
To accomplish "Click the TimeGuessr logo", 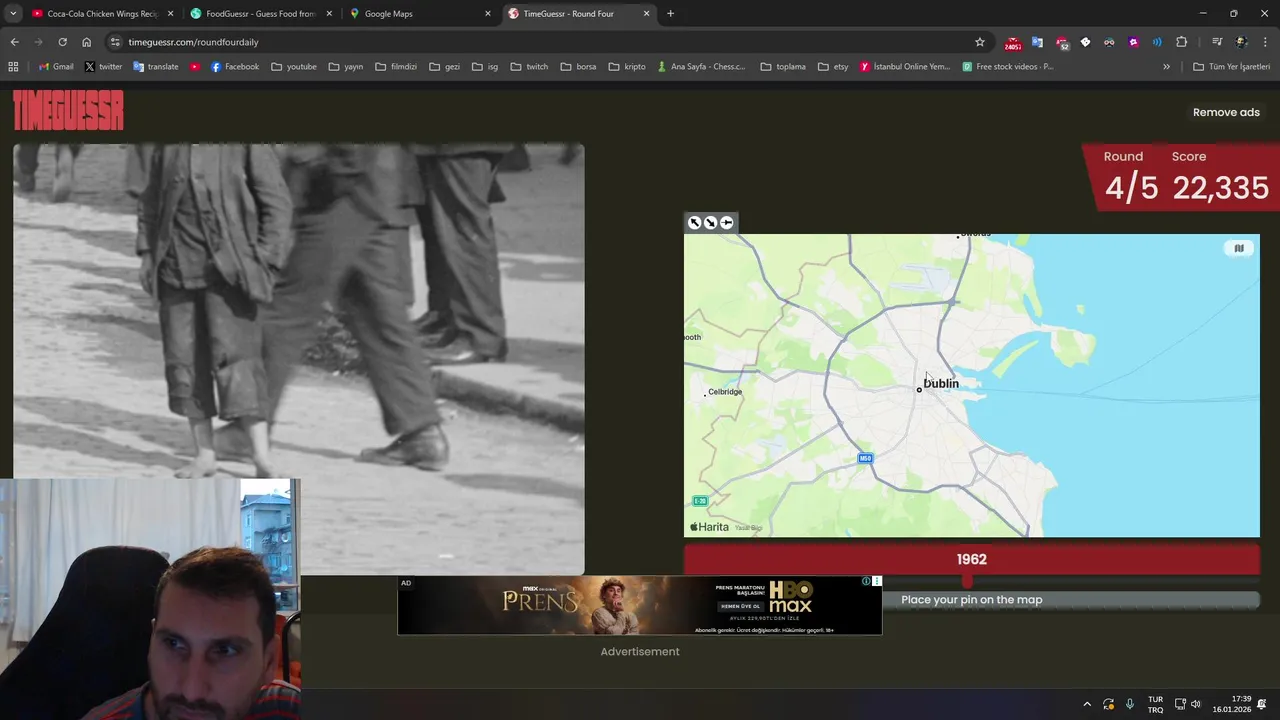I will point(68,111).
